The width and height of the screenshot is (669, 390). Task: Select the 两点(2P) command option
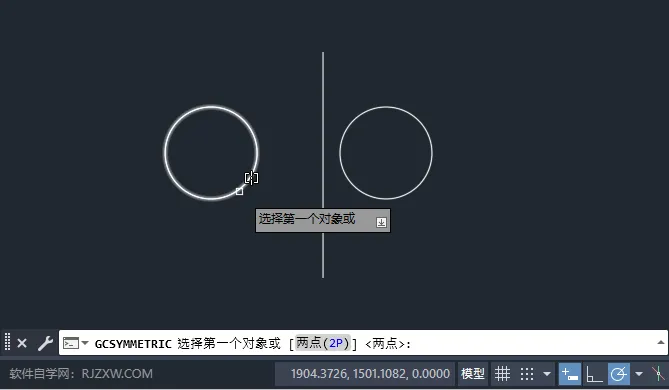(x=323, y=343)
